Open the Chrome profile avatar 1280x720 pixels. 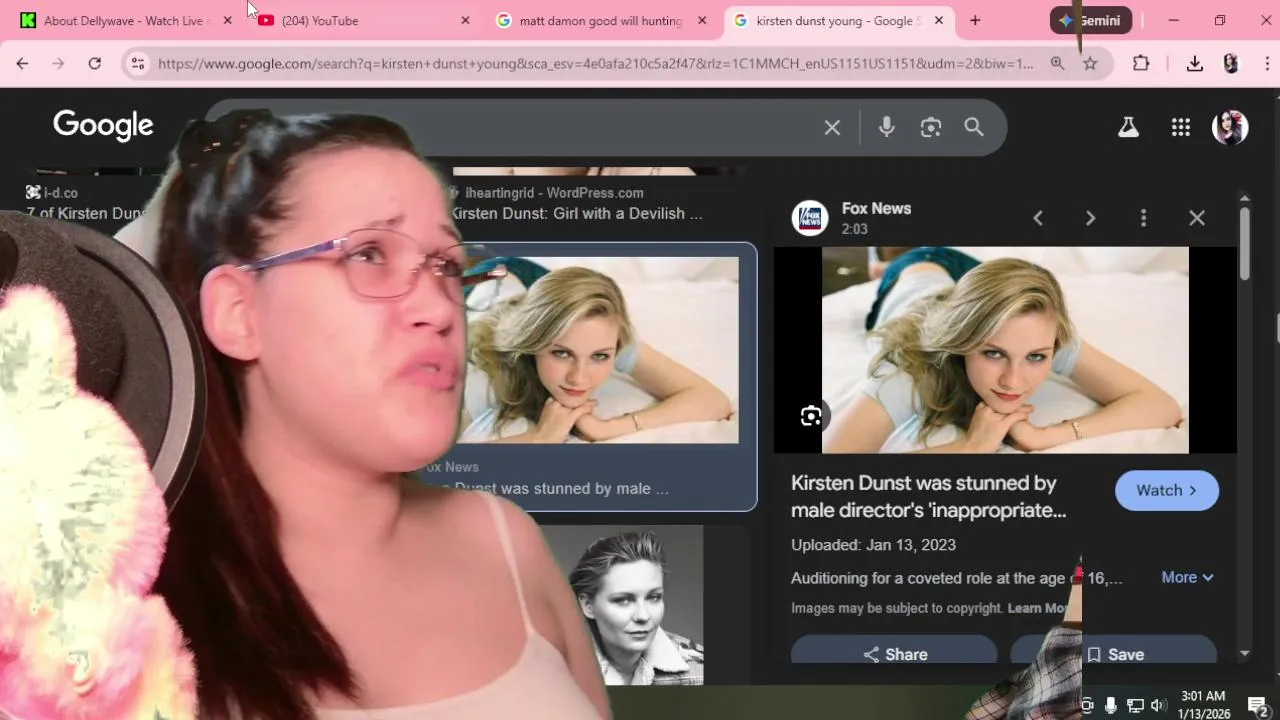coord(1231,64)
